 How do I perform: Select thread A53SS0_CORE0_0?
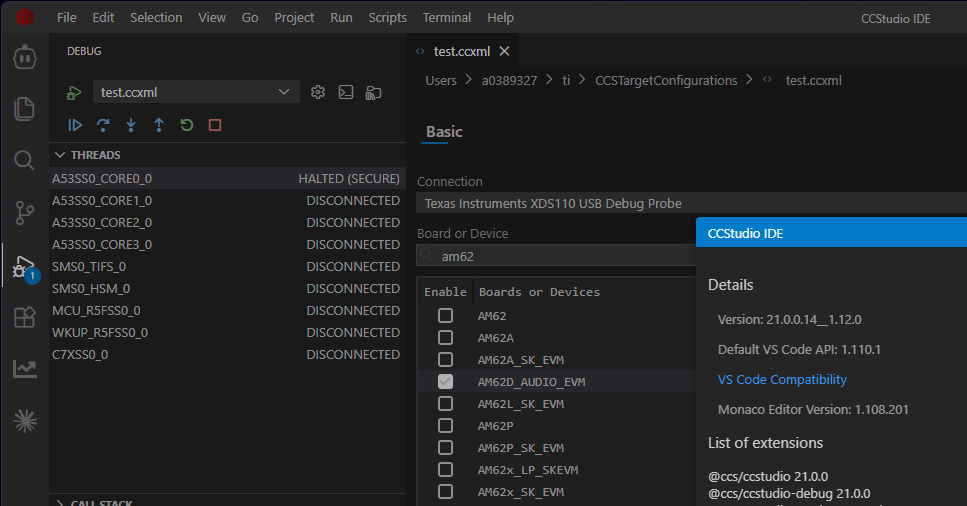tap(228, 178)
